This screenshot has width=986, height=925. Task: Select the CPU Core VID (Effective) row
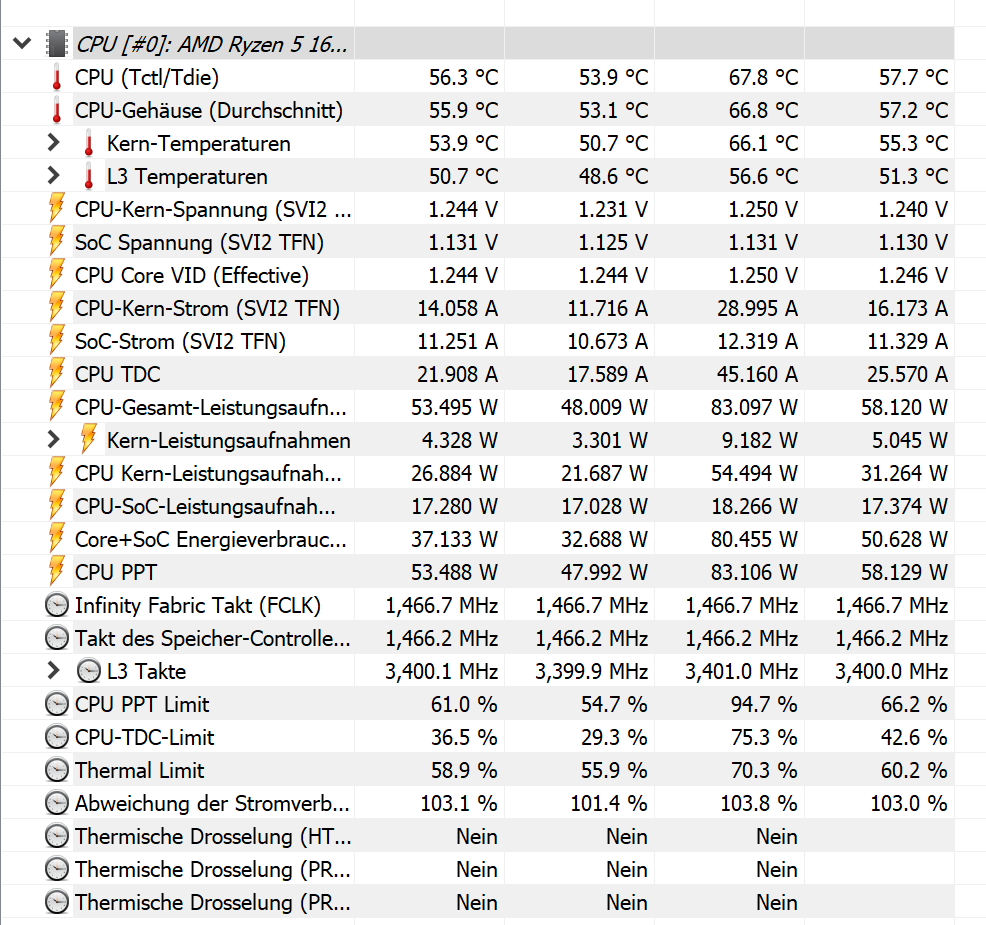pos(478,275)
